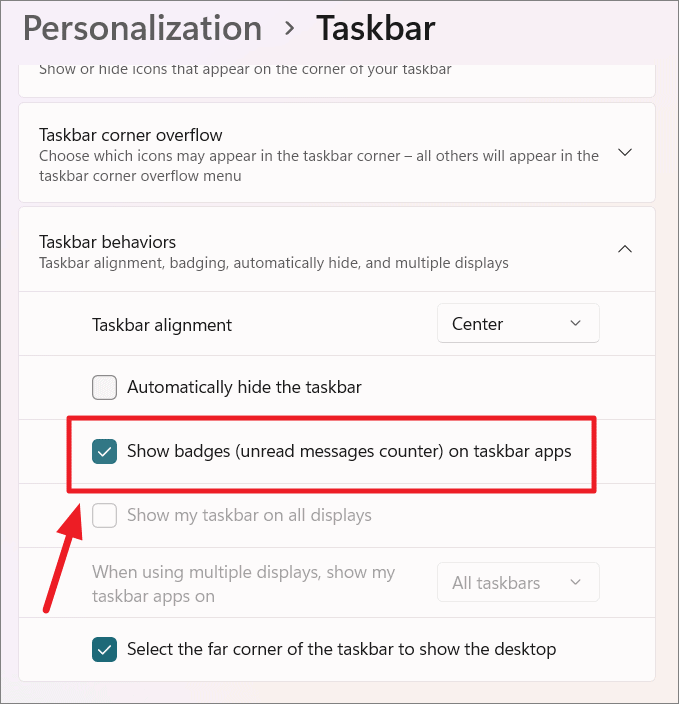Screen dimensions: 679x704
Task: Click the Taskbar alignment label text
Action: click(162, 325)
